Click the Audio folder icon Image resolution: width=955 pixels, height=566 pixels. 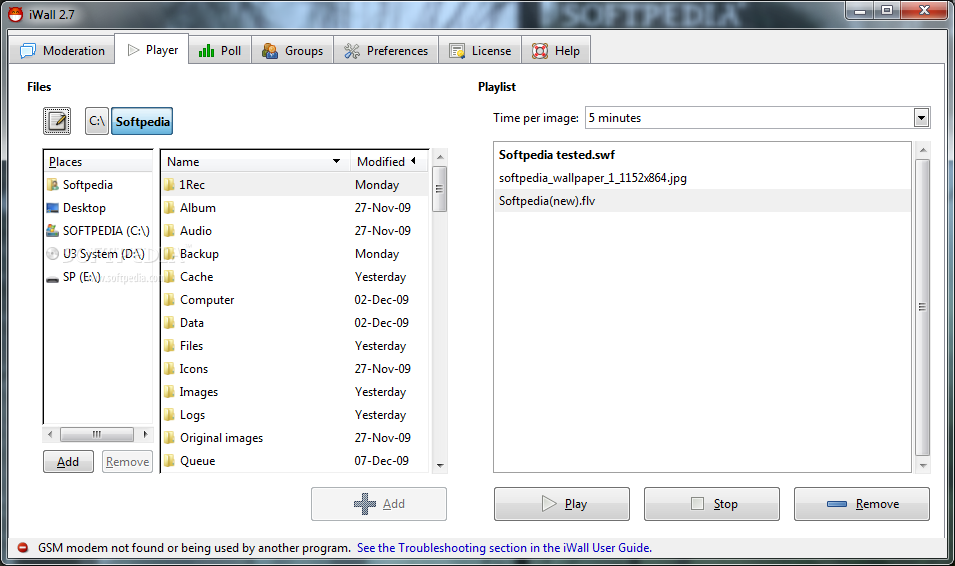coord(169,231)
